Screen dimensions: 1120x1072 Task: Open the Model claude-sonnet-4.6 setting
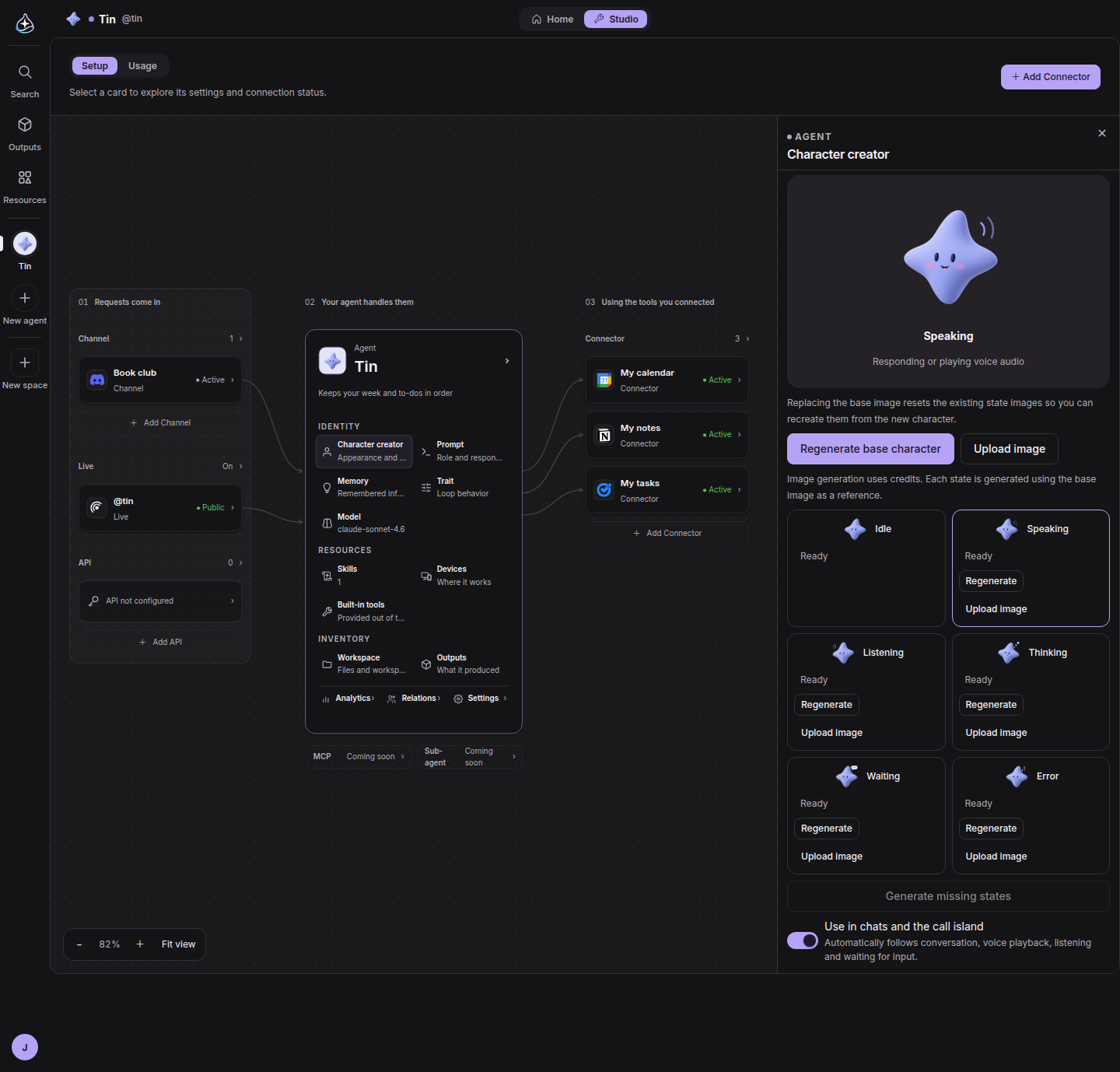364,523
